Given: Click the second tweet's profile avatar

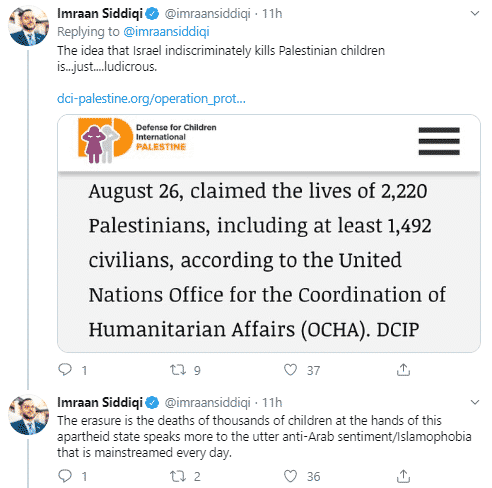Looking at the screenshot, I should click(29, 414).
